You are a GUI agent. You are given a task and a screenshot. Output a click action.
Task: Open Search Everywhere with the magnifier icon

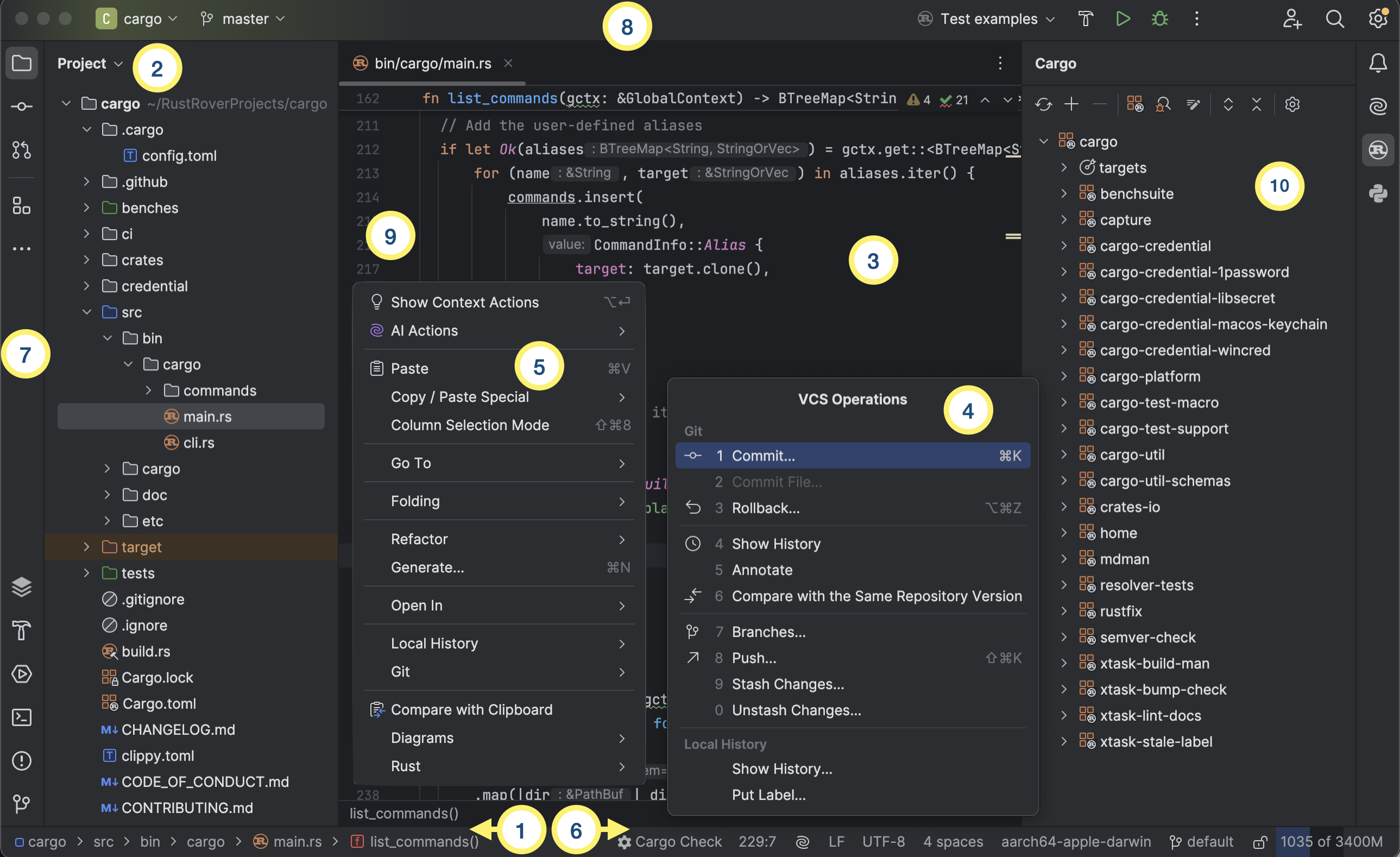1335,19
